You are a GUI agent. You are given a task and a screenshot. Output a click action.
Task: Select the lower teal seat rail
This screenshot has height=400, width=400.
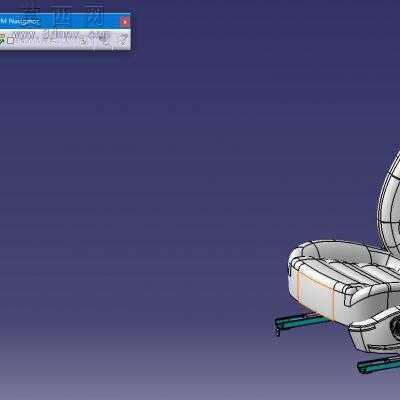[x=378, y=365]
